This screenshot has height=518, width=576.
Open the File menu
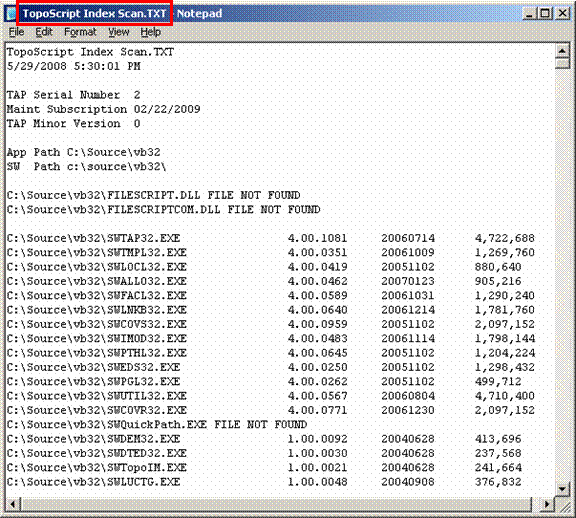click(17, 32)
